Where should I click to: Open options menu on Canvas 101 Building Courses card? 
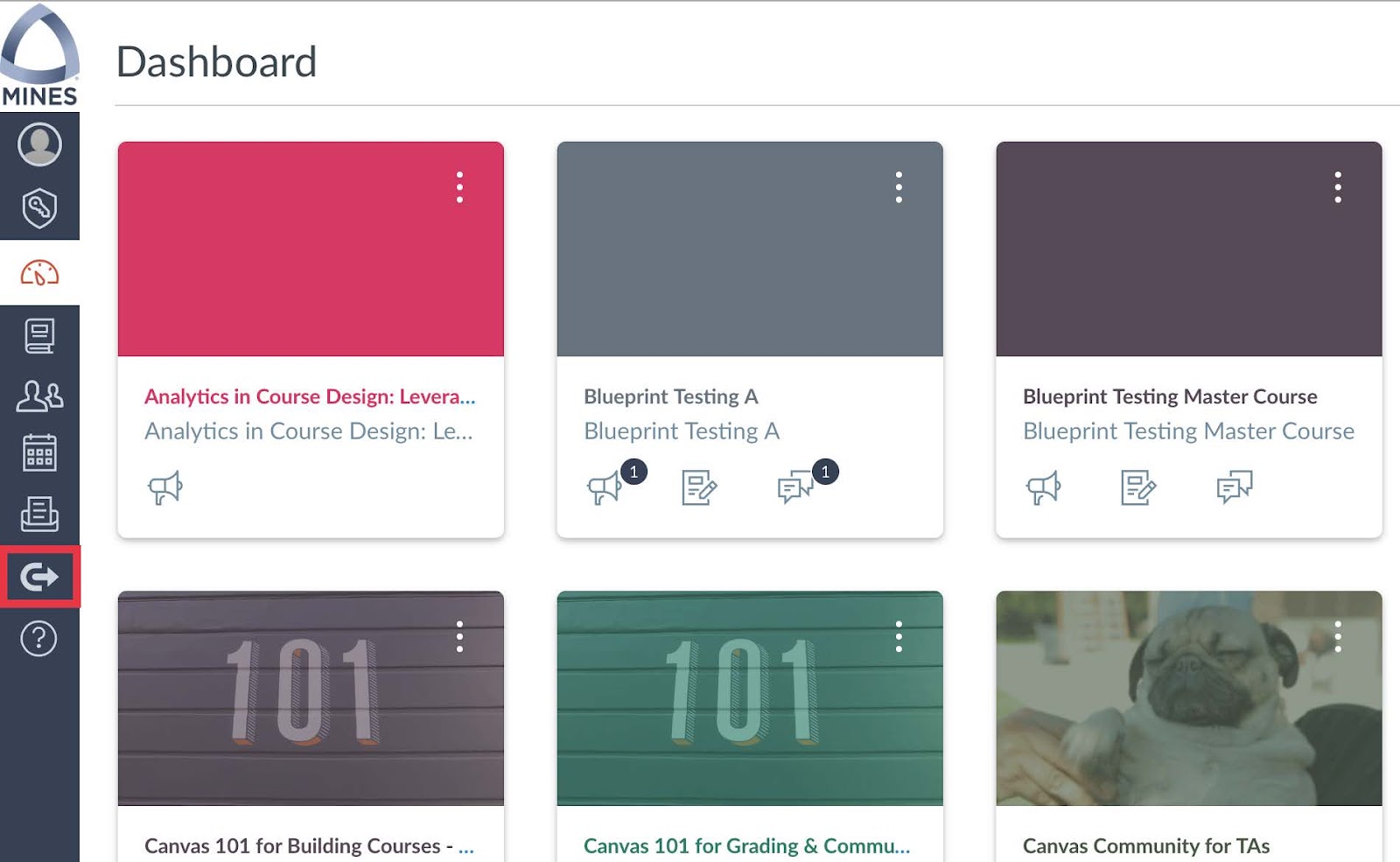click(x=459, y=636)
